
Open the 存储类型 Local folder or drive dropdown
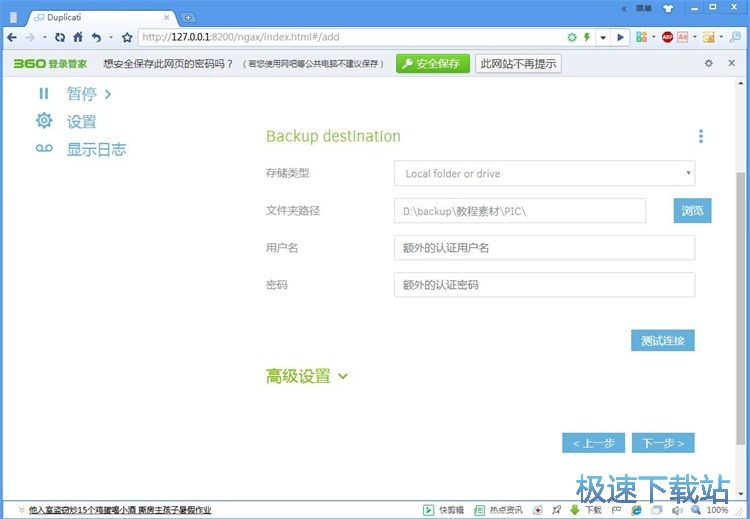544,173
